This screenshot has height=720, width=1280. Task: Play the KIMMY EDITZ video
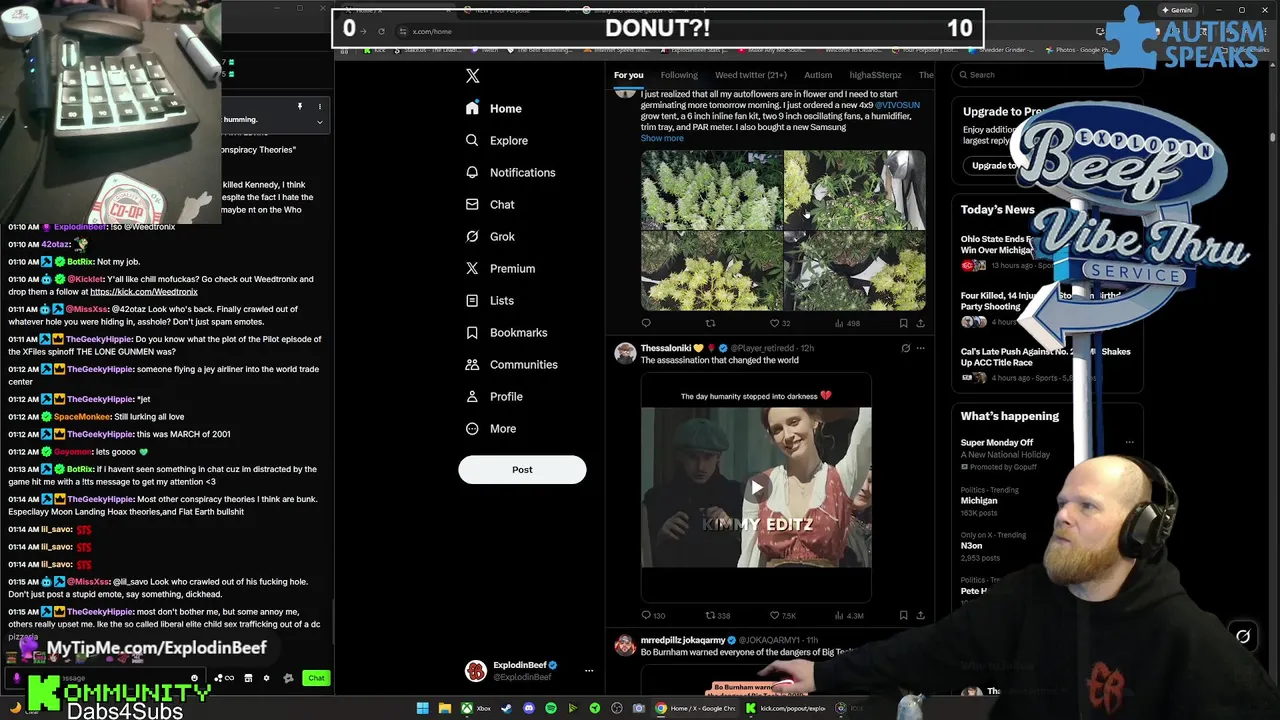click(x=756, y=487)
